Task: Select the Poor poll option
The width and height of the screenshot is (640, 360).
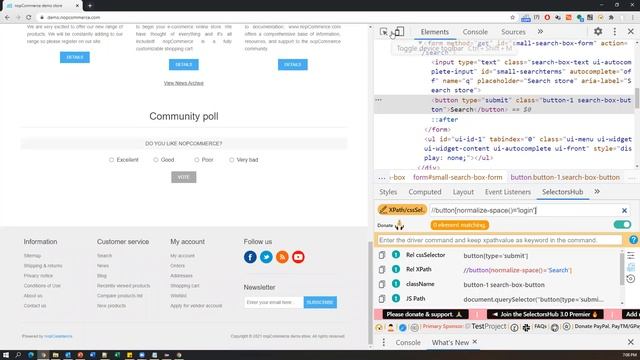Action: pos(197,160)
